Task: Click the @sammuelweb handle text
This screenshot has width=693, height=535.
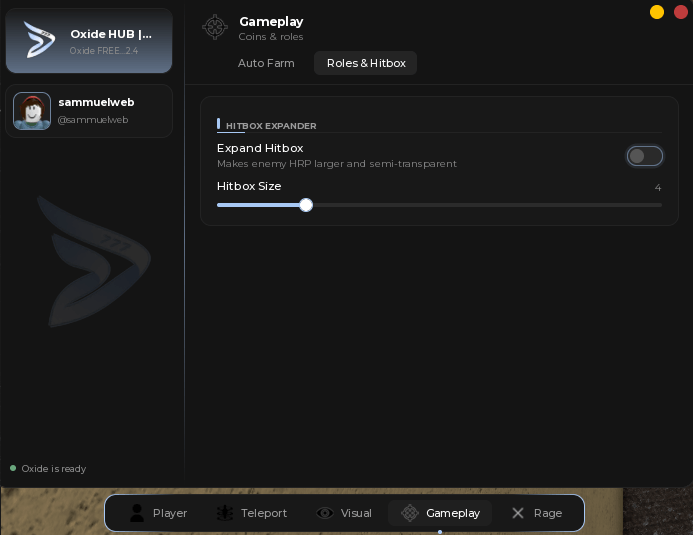Action: pos(93,120)
